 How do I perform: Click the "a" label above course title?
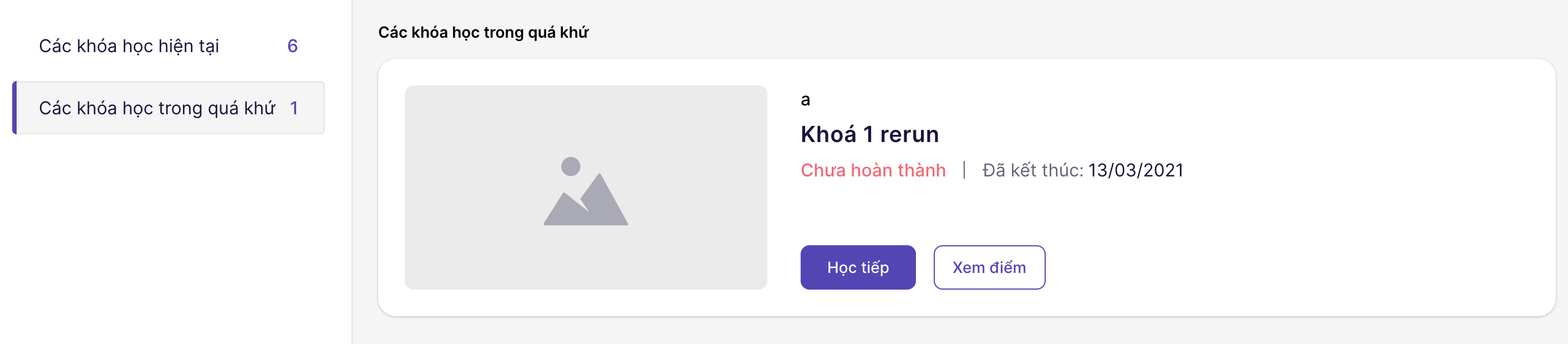point(805,100)
